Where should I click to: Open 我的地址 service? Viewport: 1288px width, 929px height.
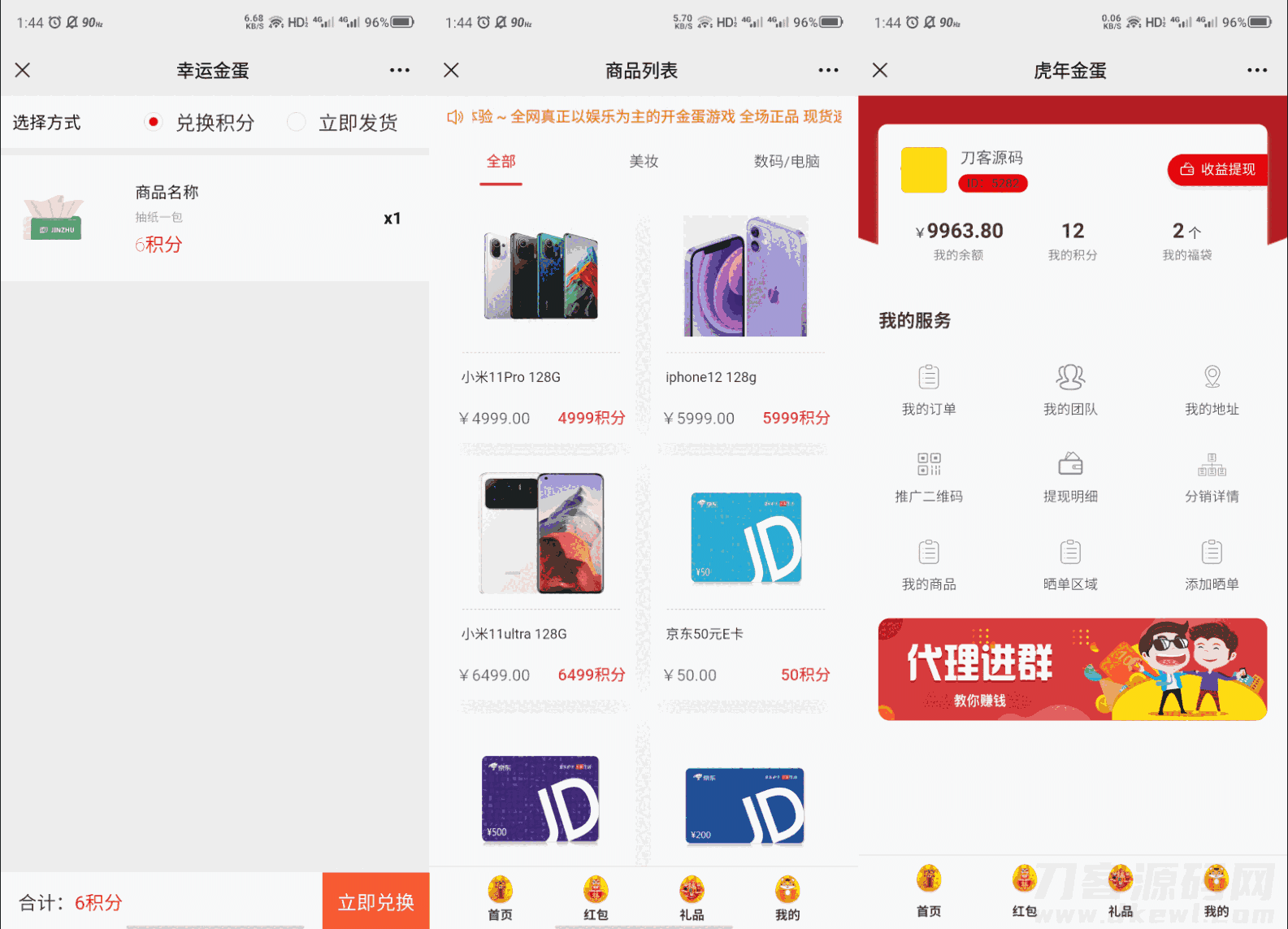click(1212, 390)
